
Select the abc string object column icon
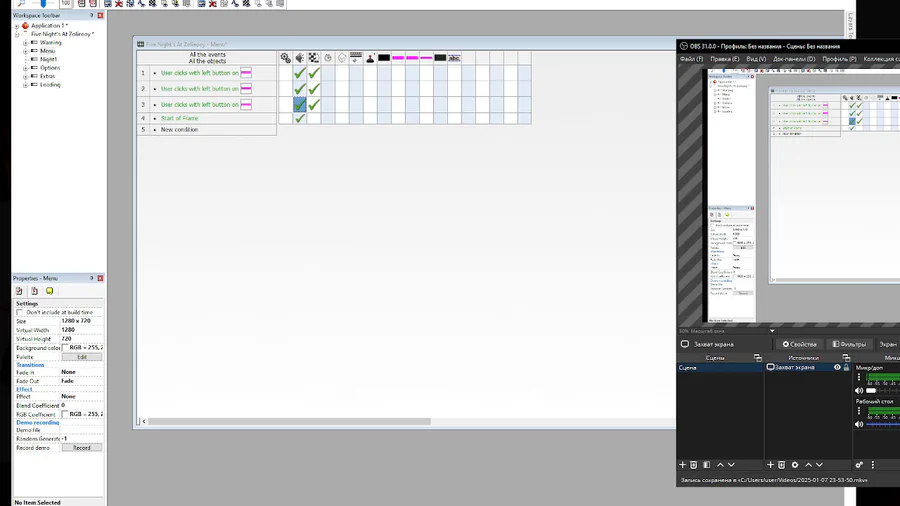(454, 58)
